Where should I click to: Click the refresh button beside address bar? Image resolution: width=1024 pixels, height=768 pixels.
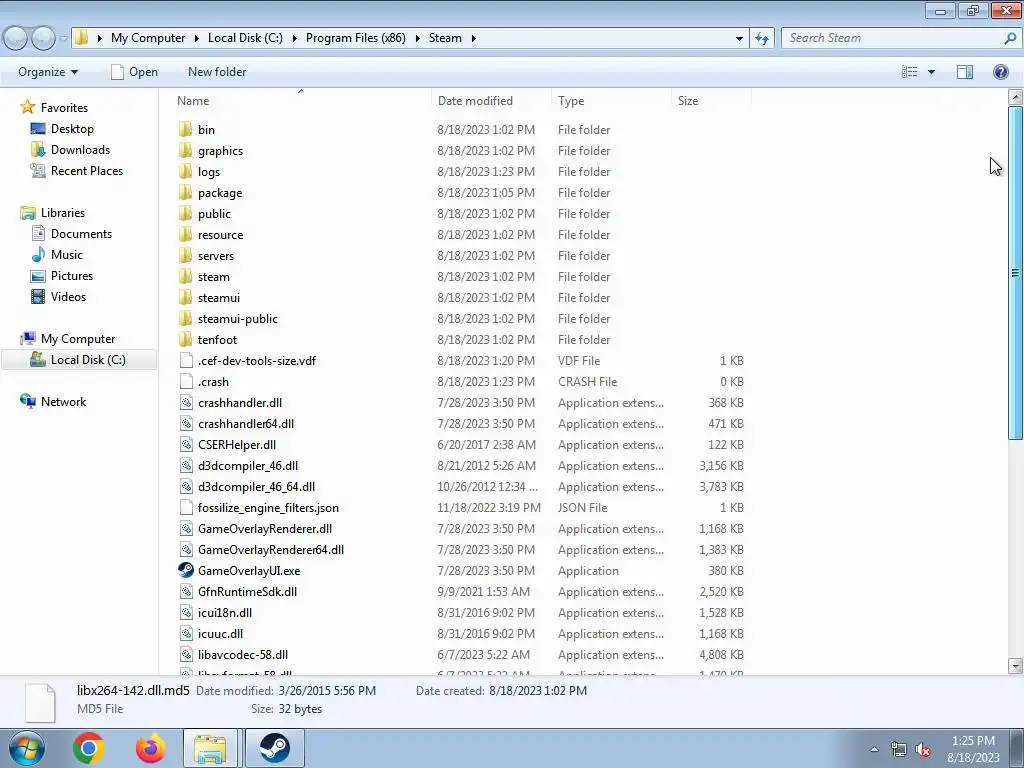click(x=761, y=38)
